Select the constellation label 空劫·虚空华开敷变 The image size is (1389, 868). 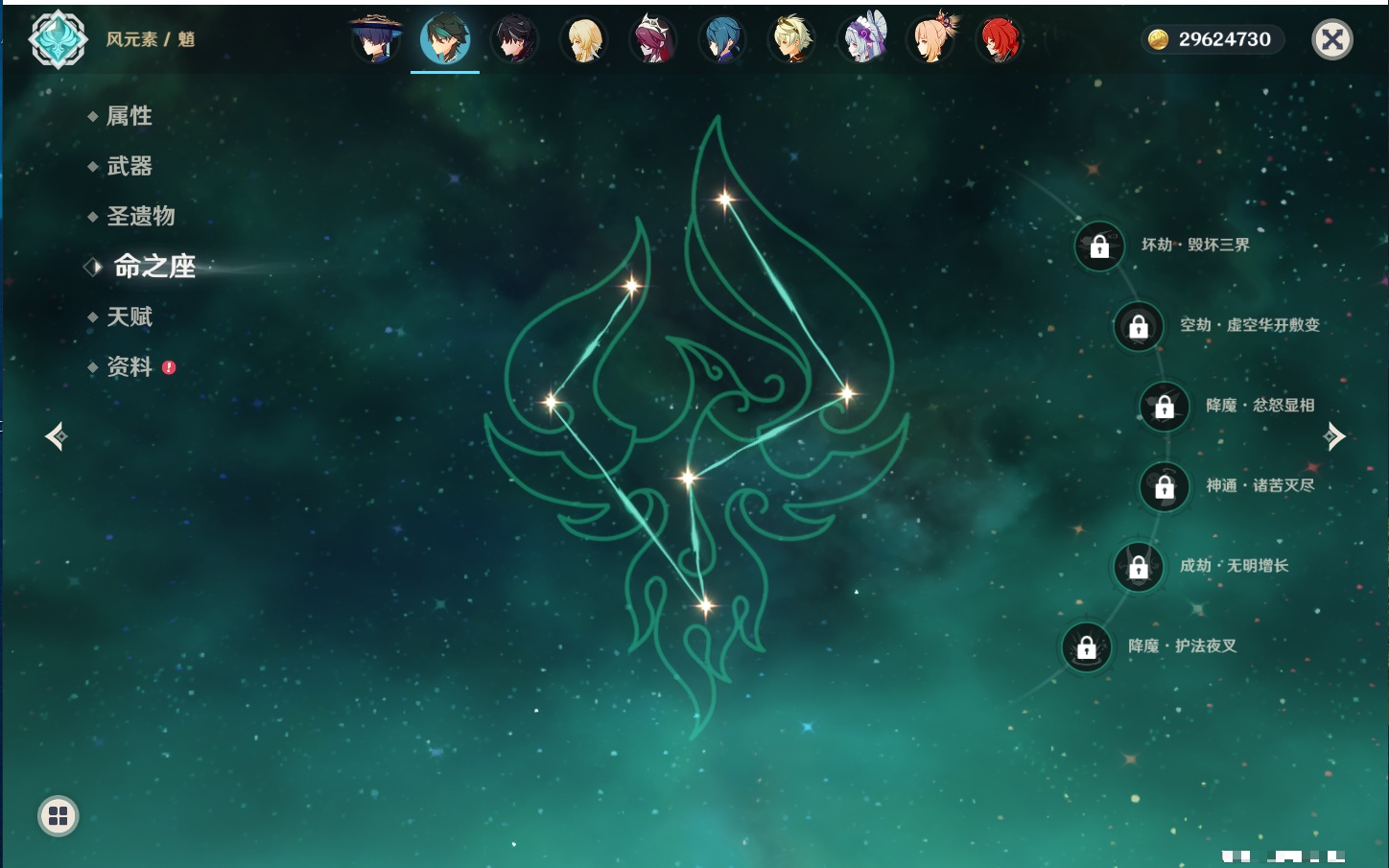(x=1250, y=325)
